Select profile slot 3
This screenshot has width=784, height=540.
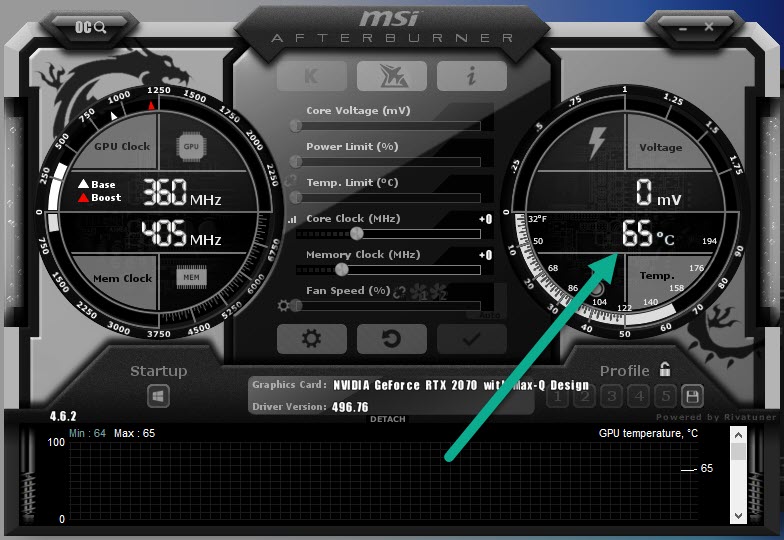(x=612, y=396)
